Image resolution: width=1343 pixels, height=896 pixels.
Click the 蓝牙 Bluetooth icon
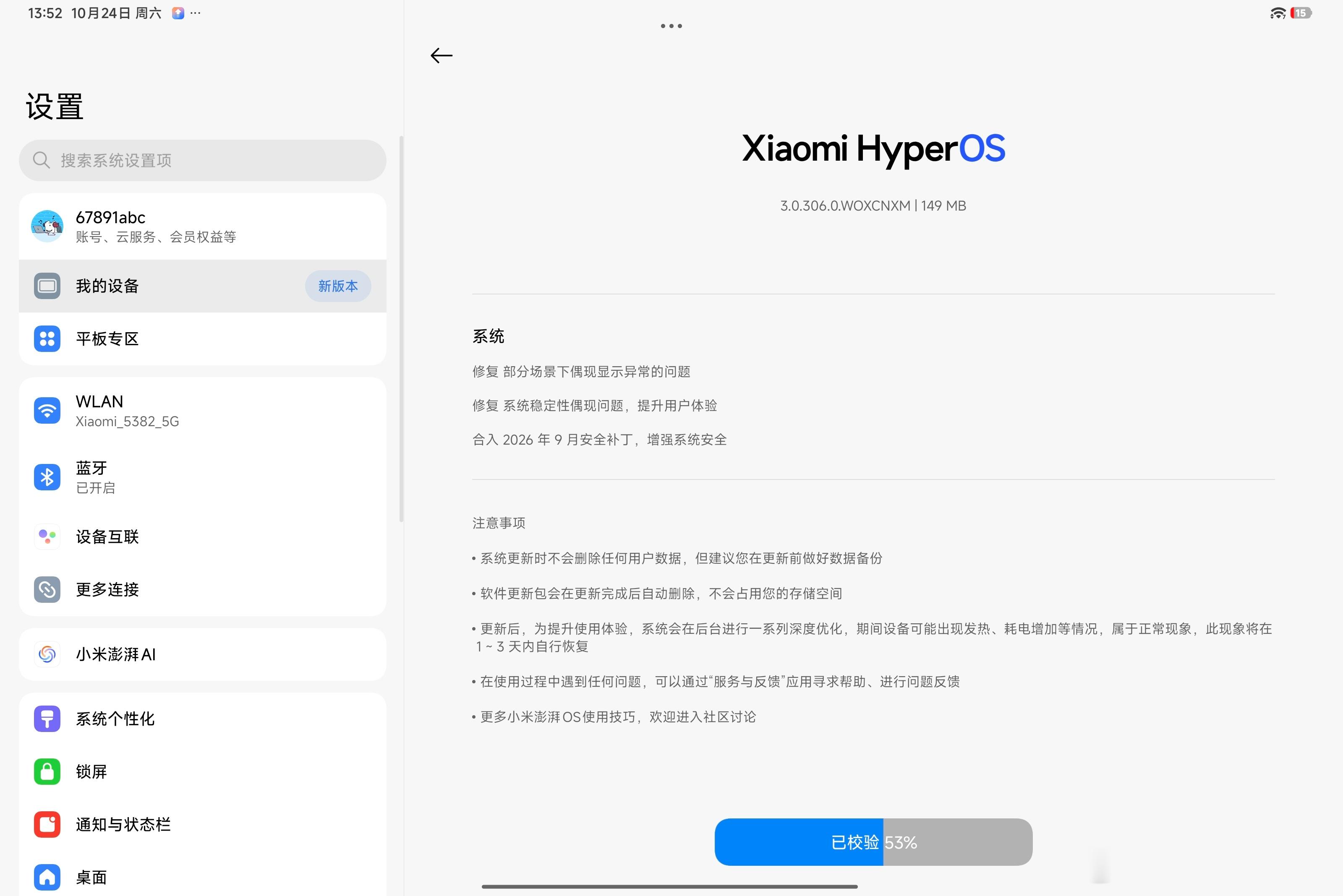pyautogui.click(x=47, y=477)
